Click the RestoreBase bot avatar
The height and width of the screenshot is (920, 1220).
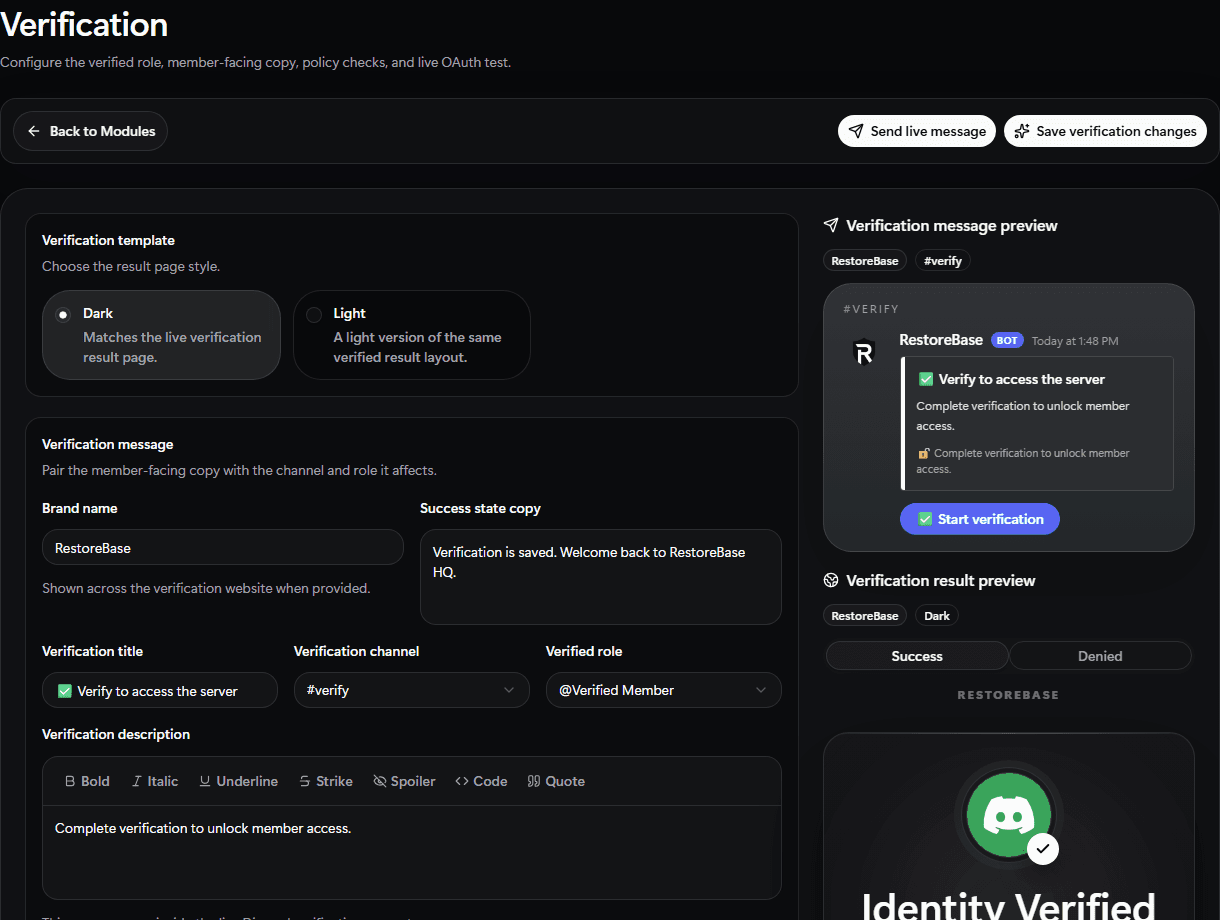[x=863, y=352]
